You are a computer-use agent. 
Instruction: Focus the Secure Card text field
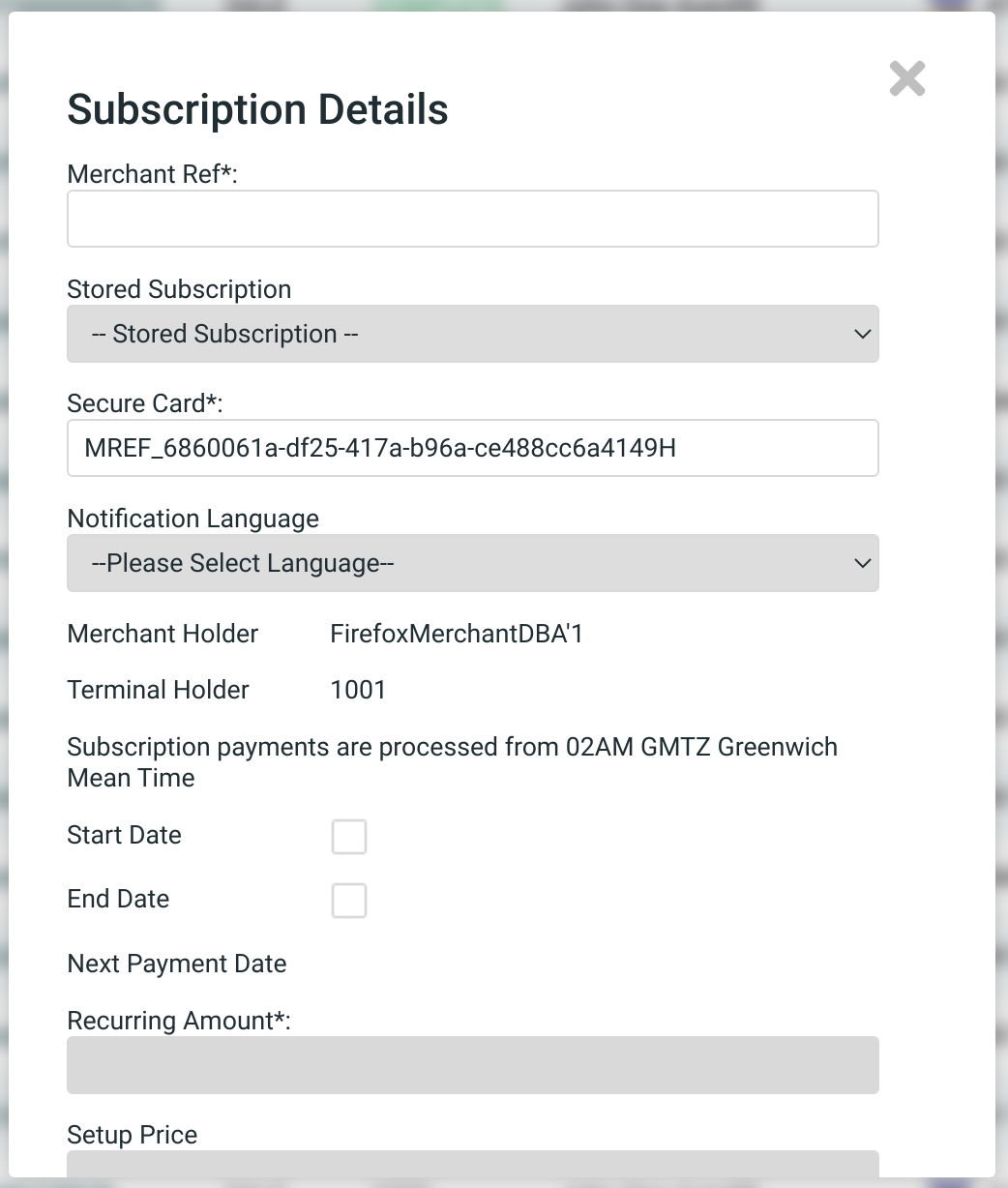click(x=472, y=448)
